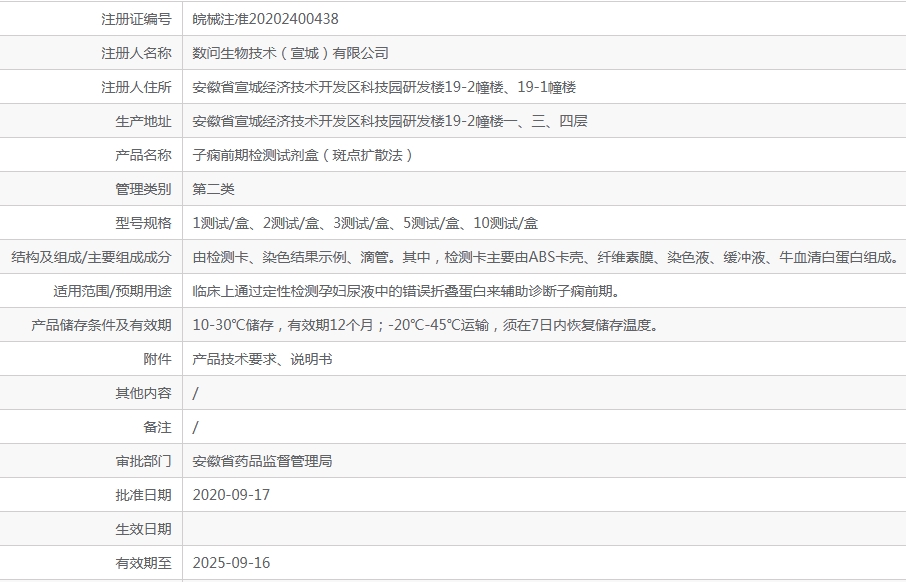Select expiry date 2025-09-16
This screenshot has height=582, width=906.
click(231, 564)
